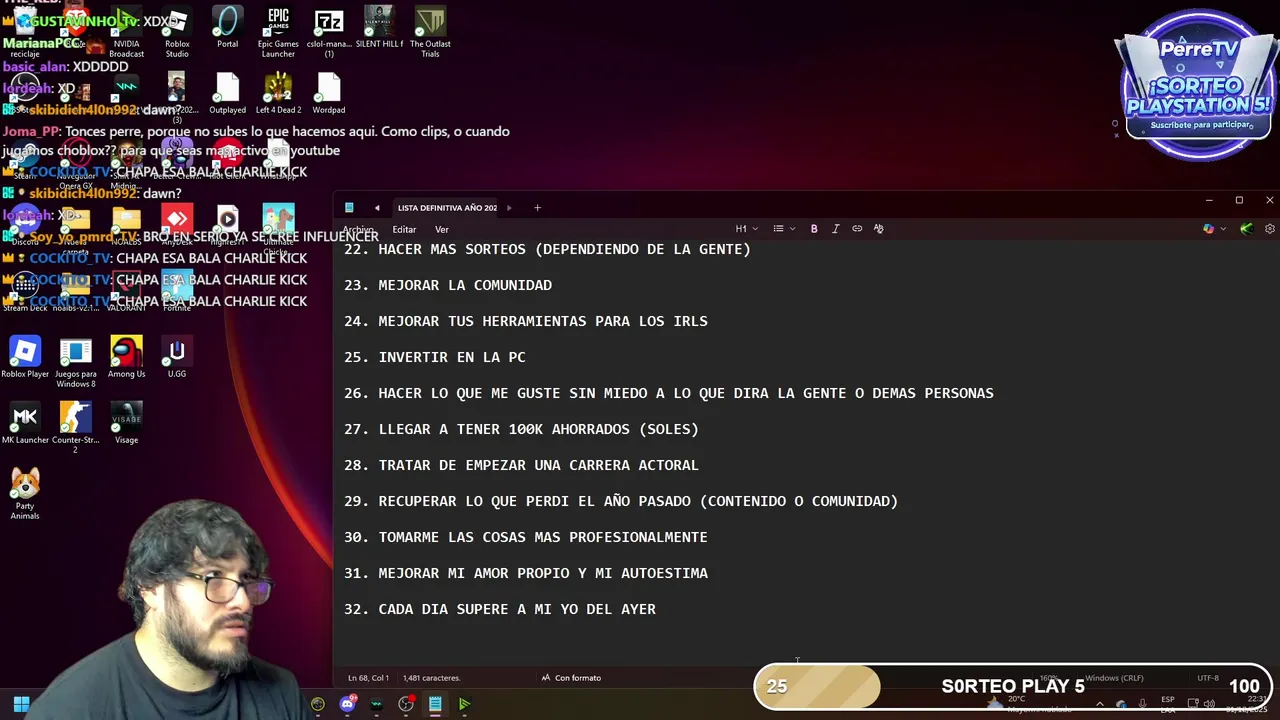The height and width of the screenshot is (720, 1280).
Task: Open the 7z cslol-manager archive icon
Action: 328,32
